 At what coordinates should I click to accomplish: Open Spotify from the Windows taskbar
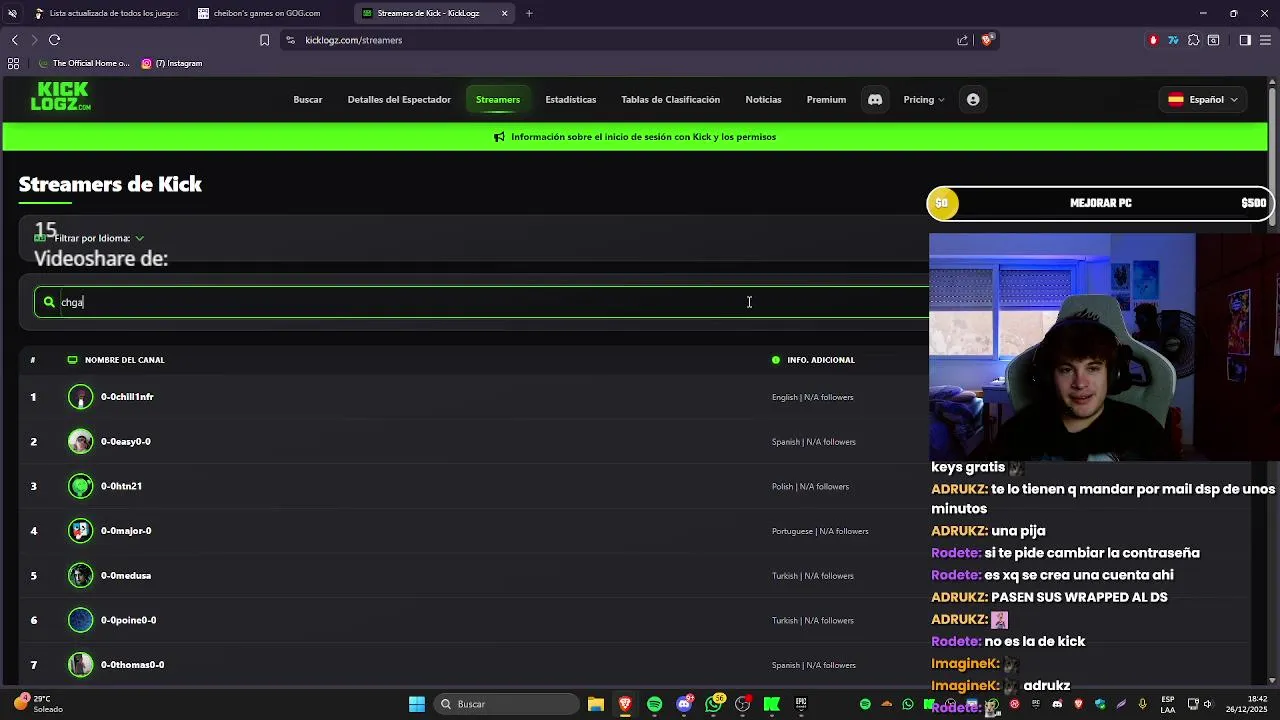[x=654, y=704]
